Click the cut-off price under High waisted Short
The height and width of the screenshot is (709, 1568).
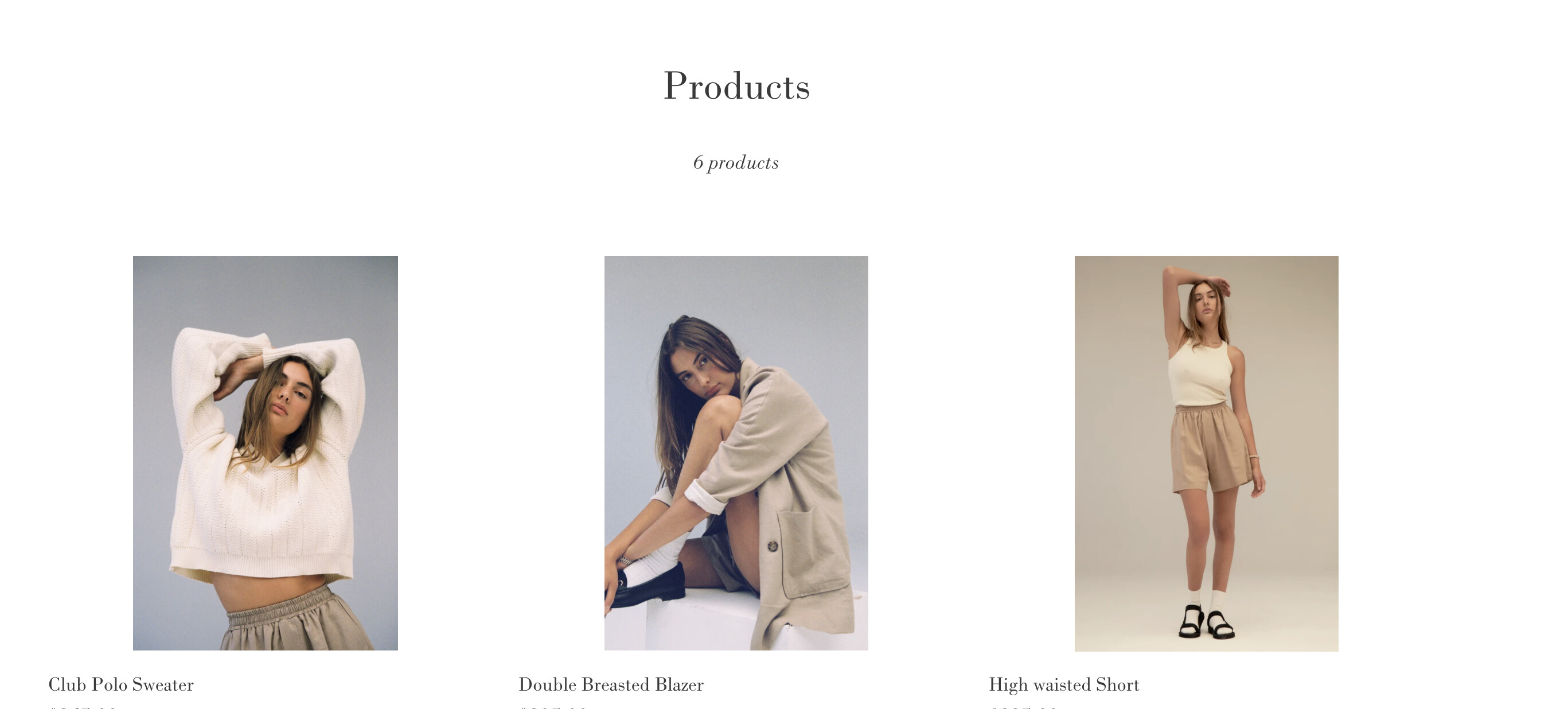coord(1024,707)
